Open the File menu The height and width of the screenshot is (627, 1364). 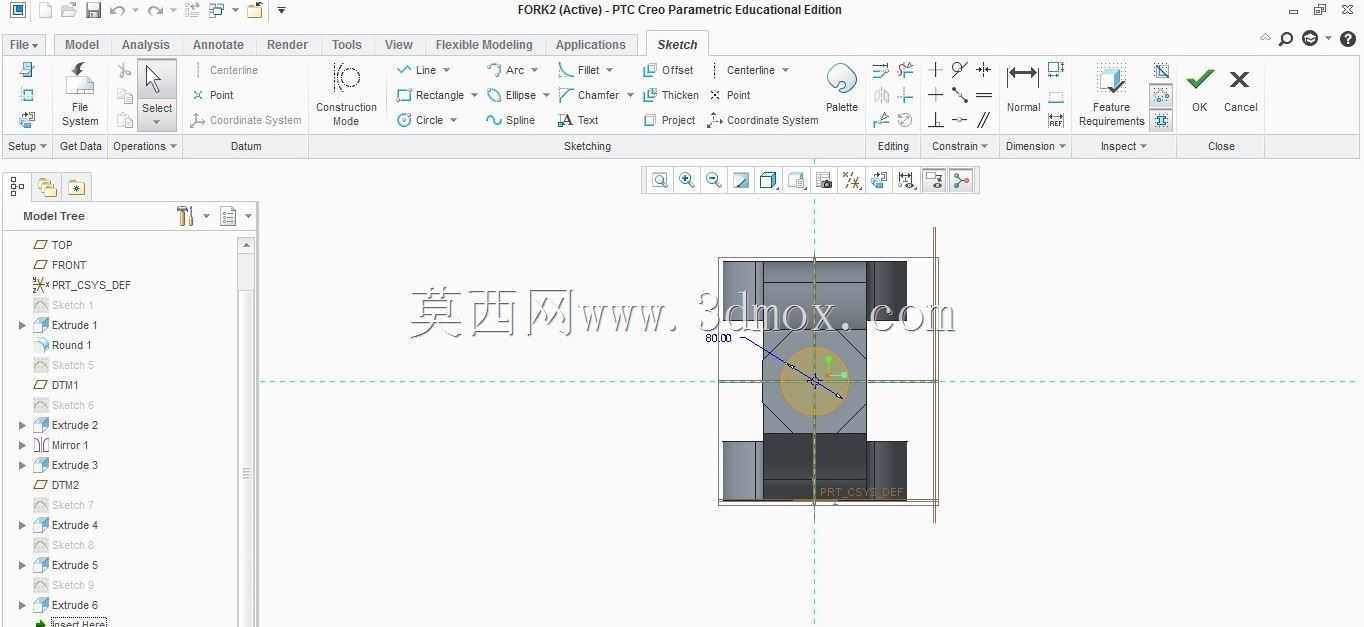pos(23,44)
